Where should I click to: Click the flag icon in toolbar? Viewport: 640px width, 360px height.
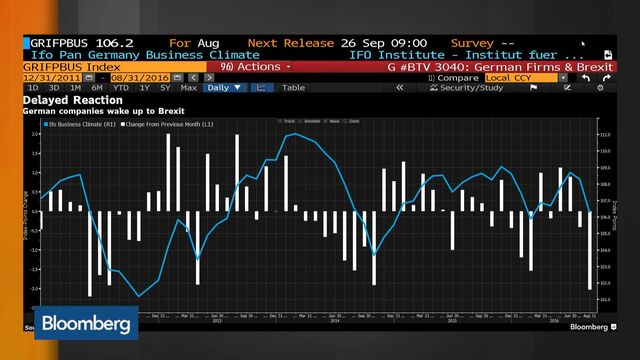click(x=533, y=88)
